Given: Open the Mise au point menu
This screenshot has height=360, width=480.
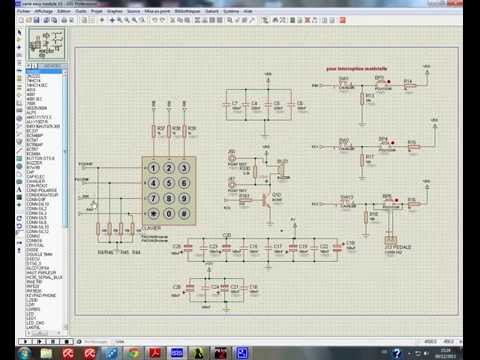Looking at the screenshot, I should [x=157, y=11].
